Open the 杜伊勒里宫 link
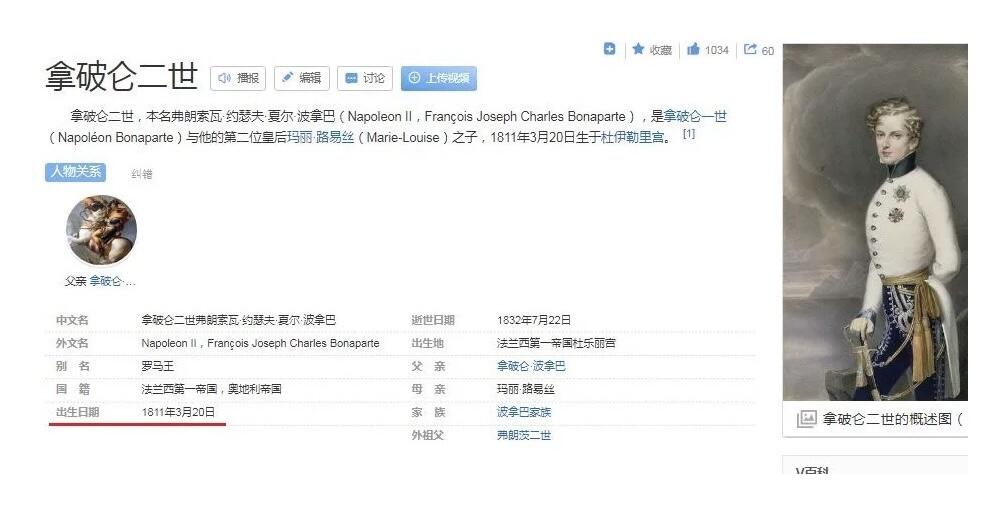Viewport: 1000px width, 518px height. coord(633,137)
